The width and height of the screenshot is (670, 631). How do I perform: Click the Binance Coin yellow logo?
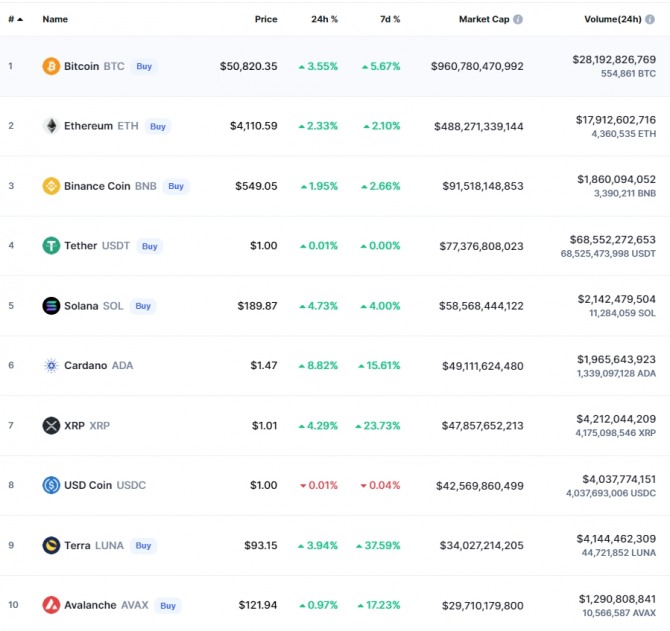51,186
